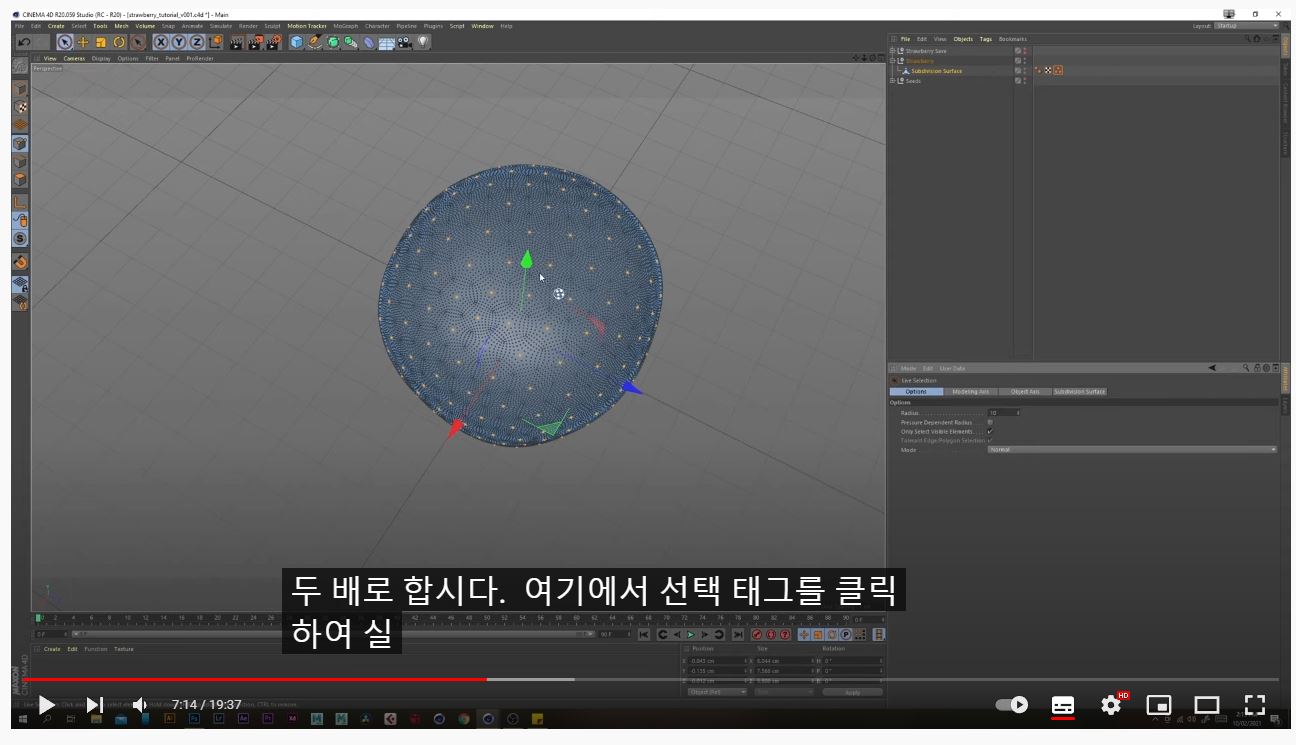Skip to the next video

click(94, 705)
